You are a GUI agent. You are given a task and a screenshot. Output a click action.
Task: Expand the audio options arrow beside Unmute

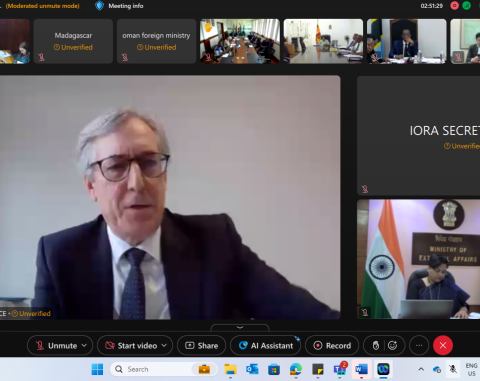click(84, 345)
